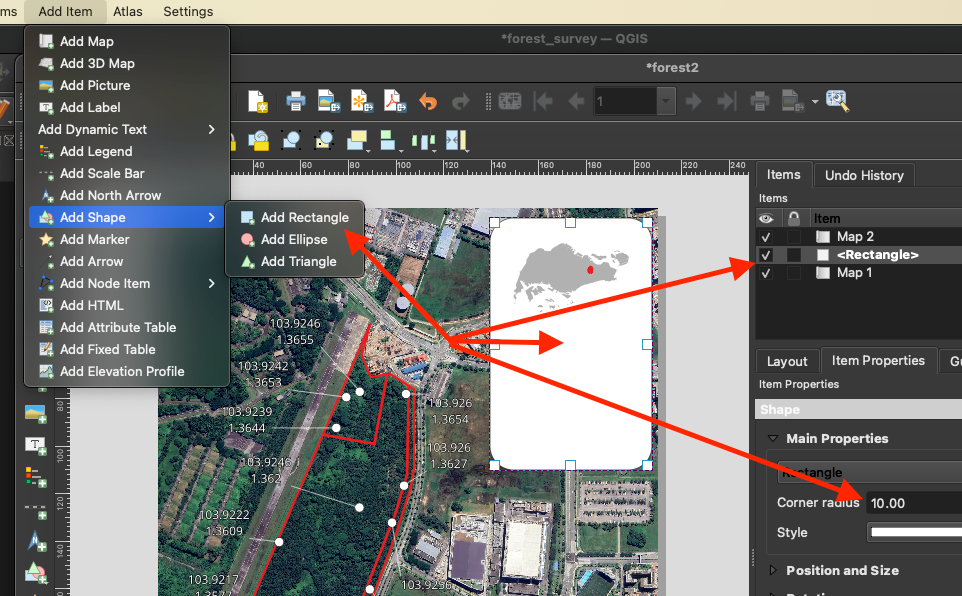This screenshot has width=962, height=596.
Task: Toggle visibility checkbox for Map 2
Action: (x=766, y=237)
